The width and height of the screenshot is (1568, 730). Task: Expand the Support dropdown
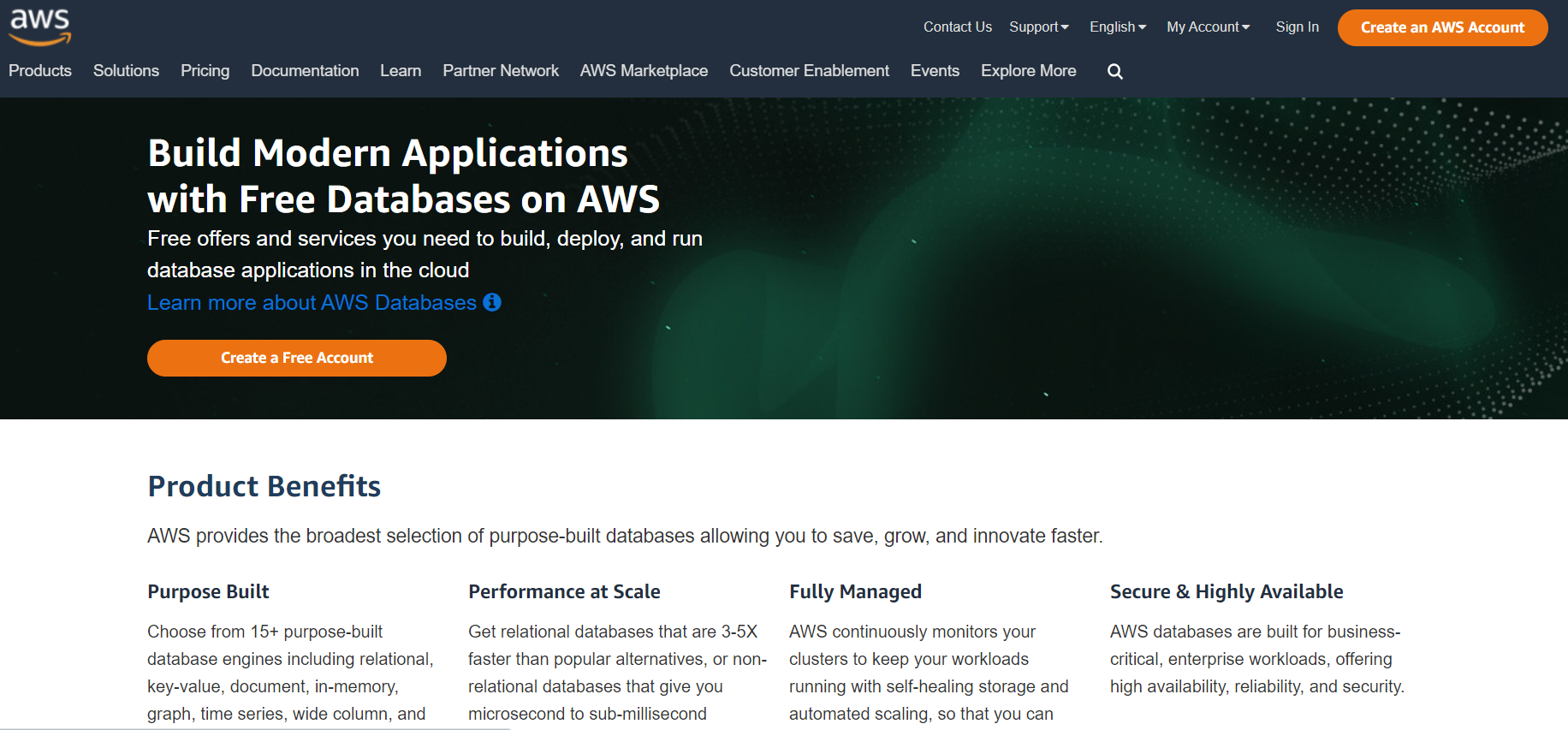click(x=1038, y=27)
